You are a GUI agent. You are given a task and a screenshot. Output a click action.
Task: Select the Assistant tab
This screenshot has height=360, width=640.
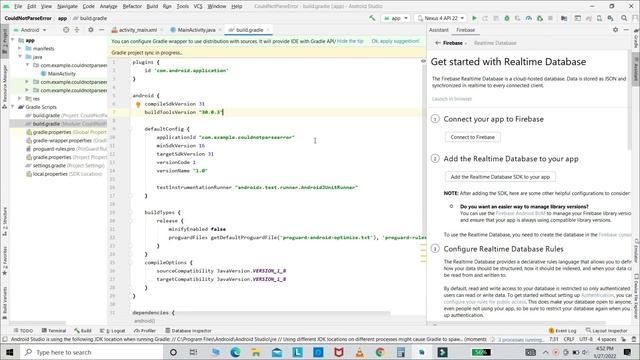pos(439,30)
